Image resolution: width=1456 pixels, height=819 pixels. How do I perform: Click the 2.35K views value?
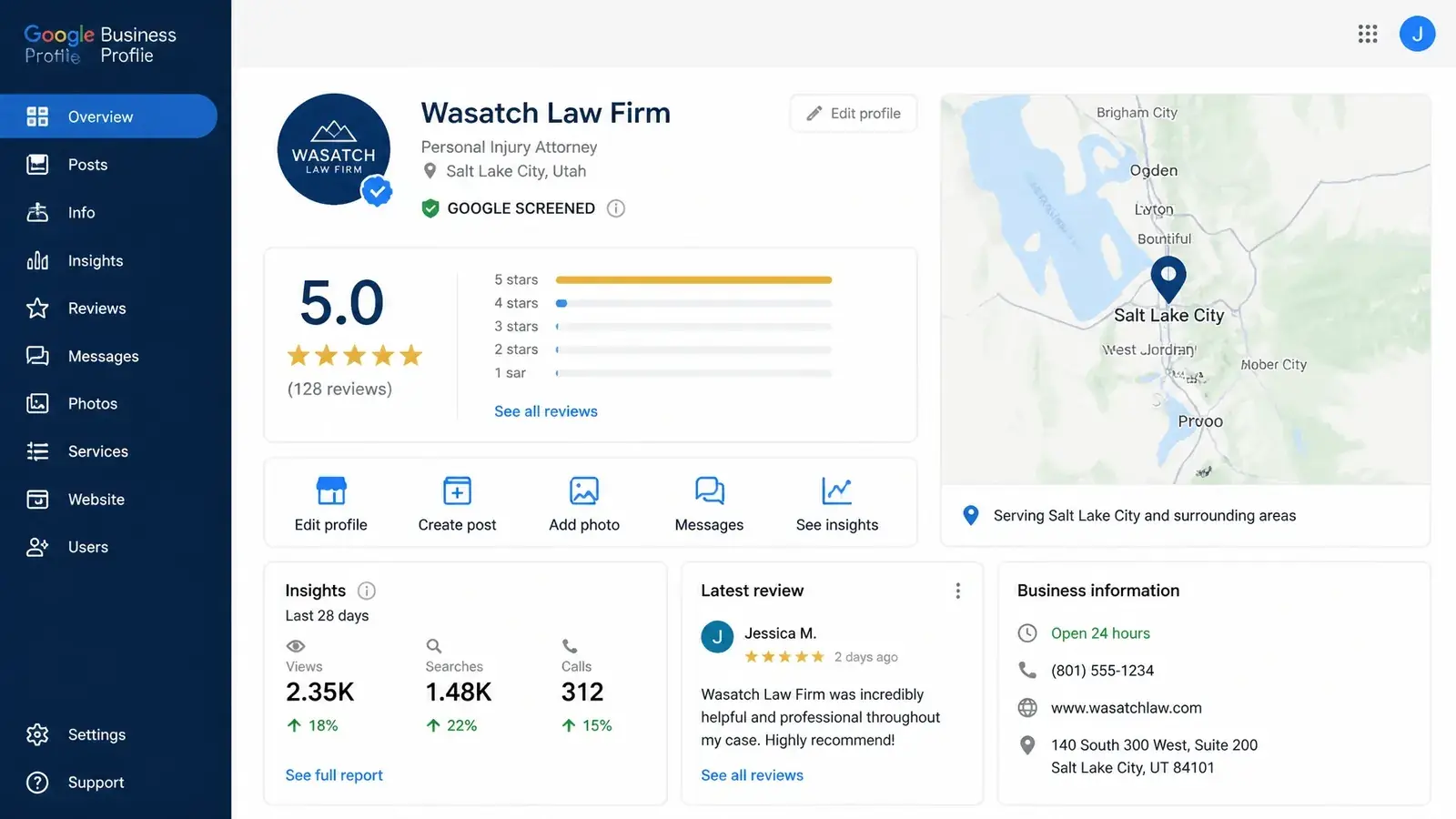click(x=319, y=693)
